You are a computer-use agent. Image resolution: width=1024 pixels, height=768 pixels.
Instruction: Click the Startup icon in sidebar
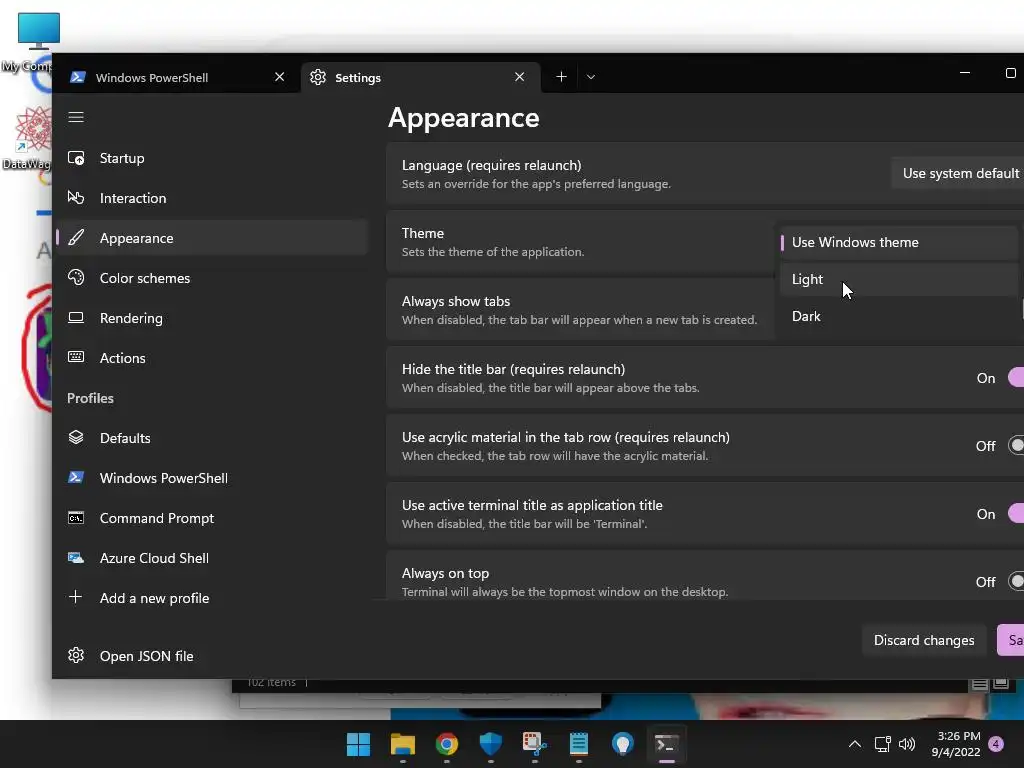pos(76,158)
